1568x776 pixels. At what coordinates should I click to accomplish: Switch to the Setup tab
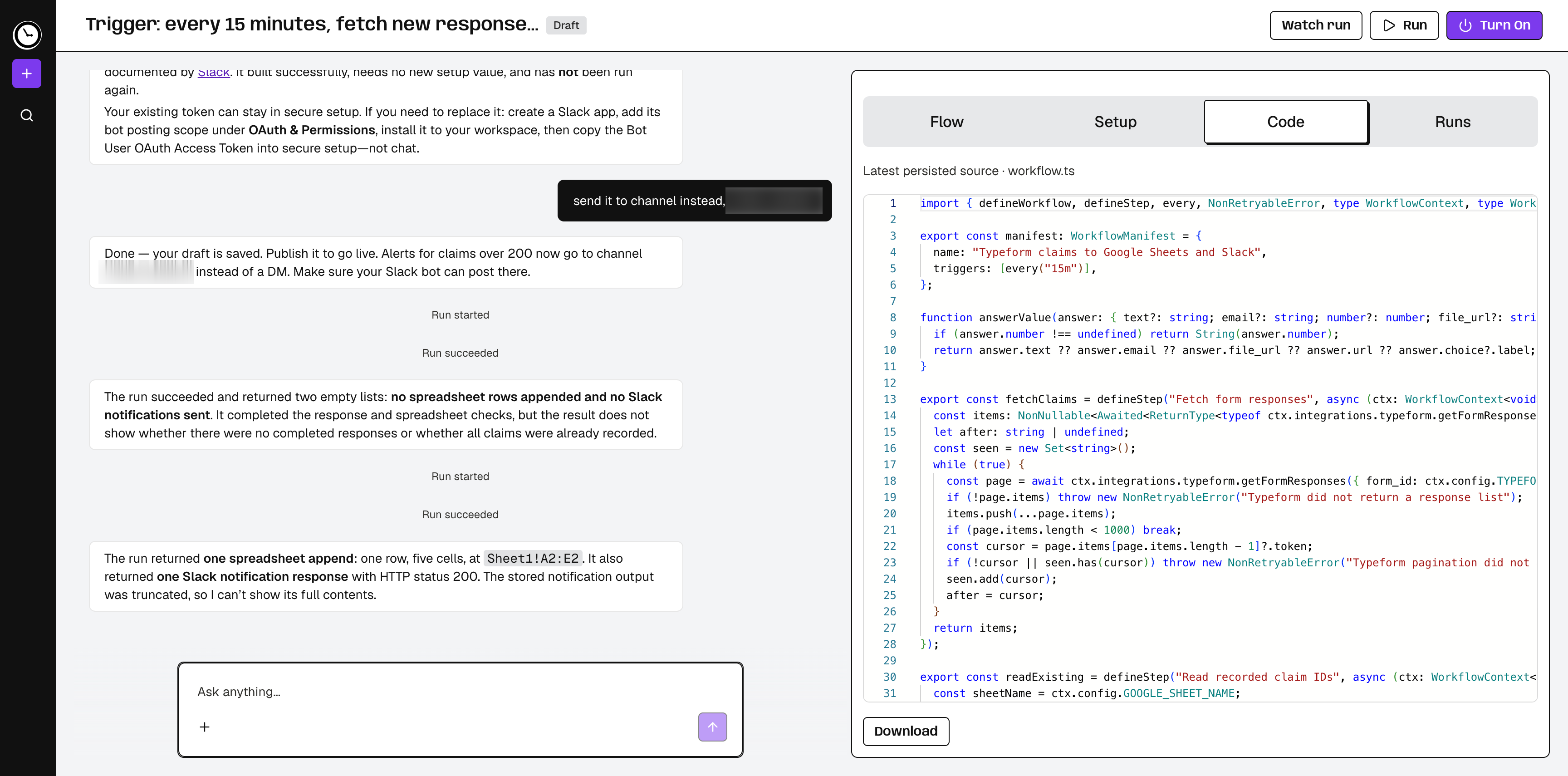(1115, 122)
